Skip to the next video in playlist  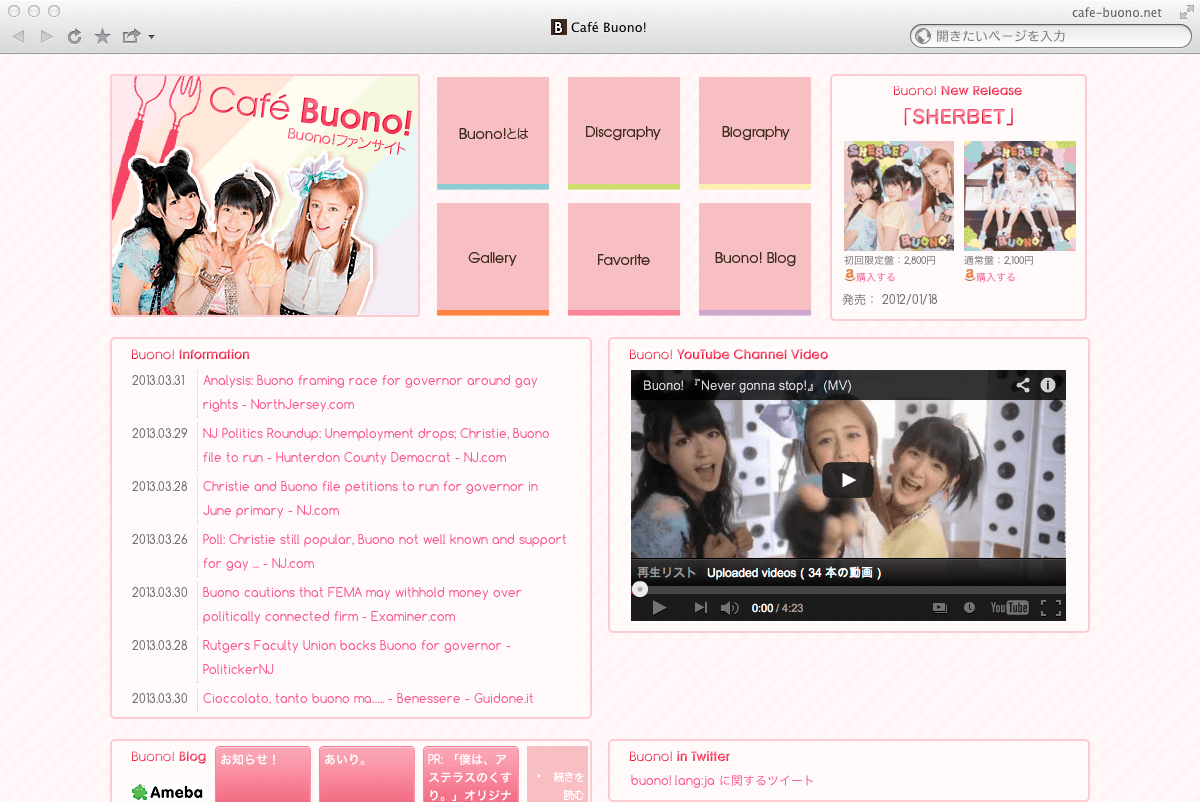point(700,608)
